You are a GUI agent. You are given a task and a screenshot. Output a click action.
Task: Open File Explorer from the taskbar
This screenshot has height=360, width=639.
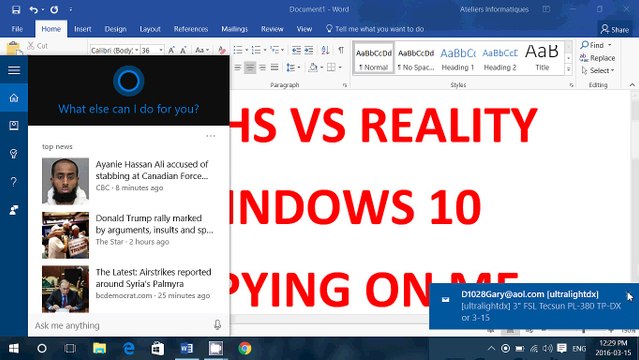pyautogui.click(x=99, y=348)
